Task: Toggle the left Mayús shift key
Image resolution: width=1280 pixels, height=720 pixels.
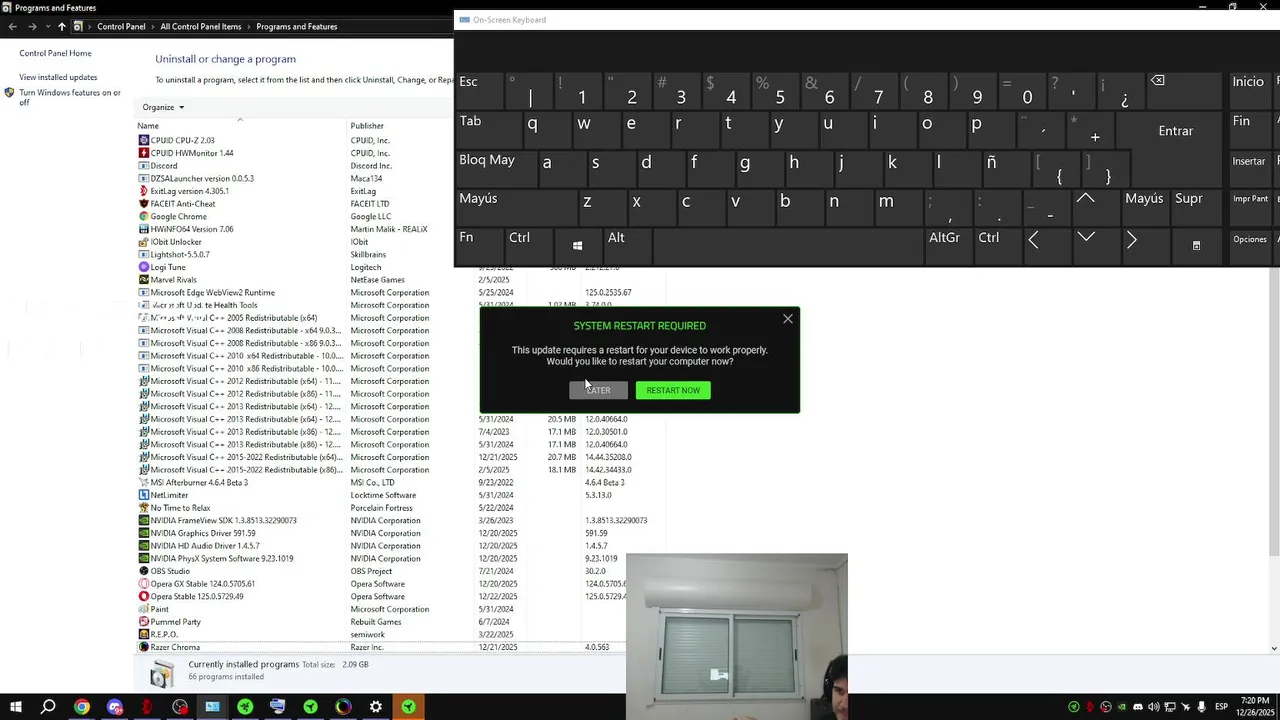Action: pos(512,207)
